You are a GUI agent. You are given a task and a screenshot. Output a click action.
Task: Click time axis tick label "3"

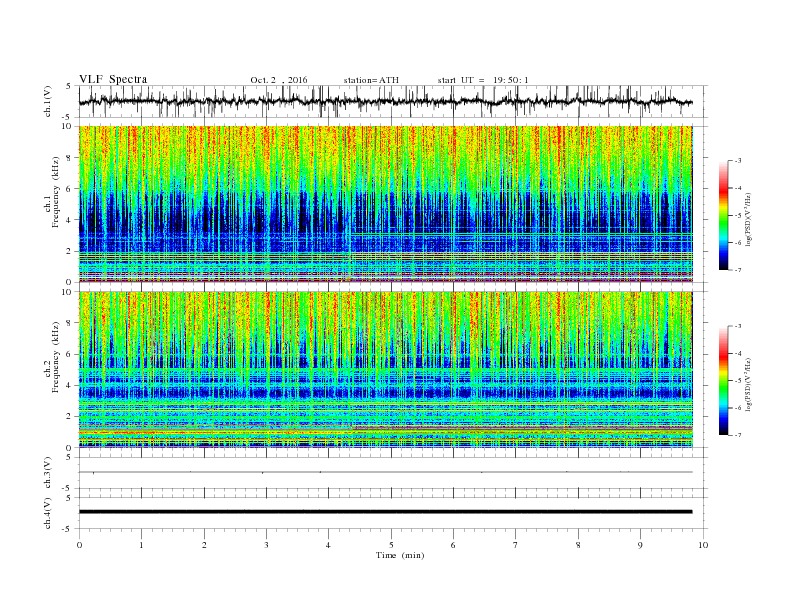[x=266, y=545]
